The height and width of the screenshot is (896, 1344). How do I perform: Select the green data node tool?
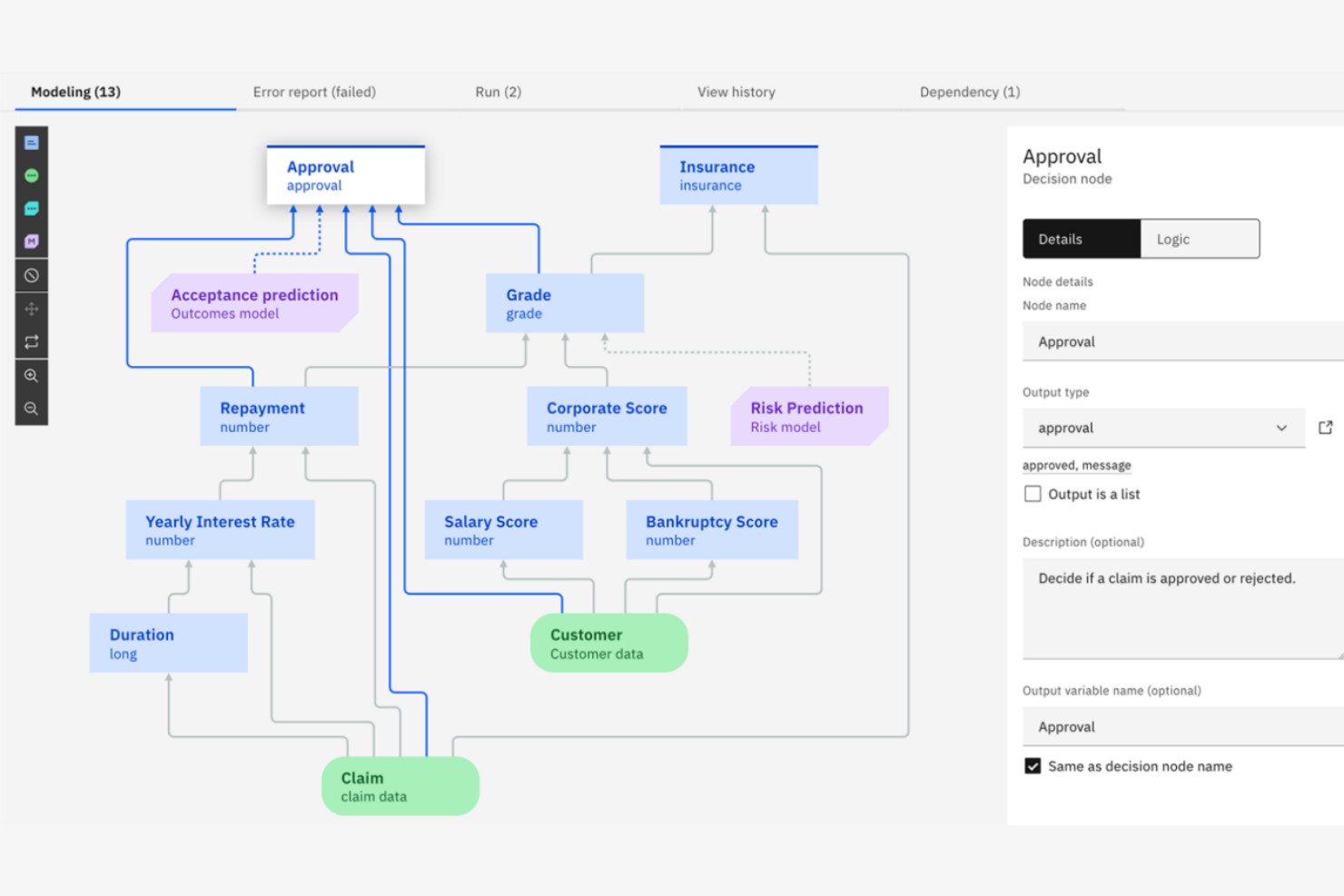click(32, 175)
